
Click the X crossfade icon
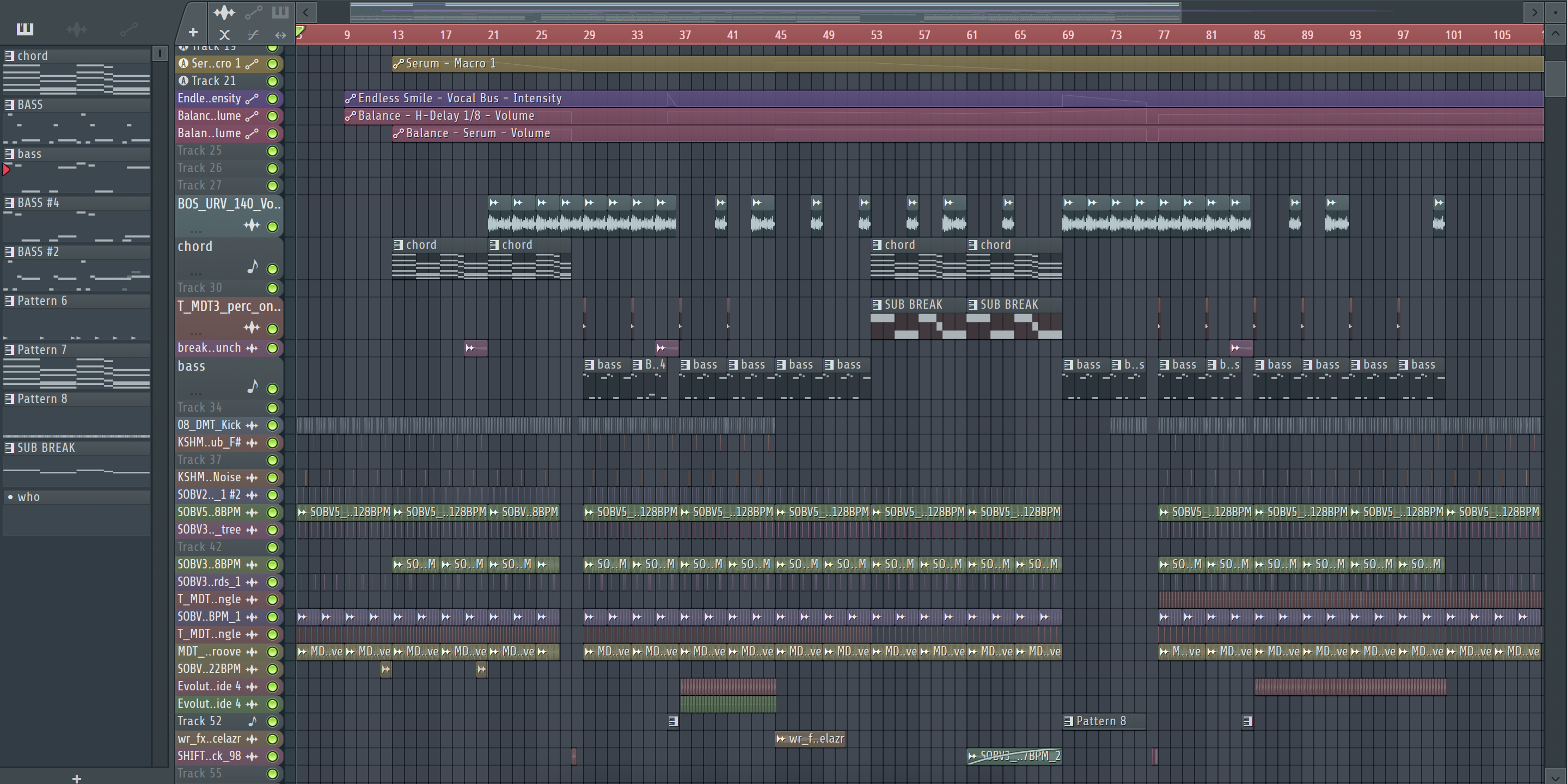(x=224, y=35)
